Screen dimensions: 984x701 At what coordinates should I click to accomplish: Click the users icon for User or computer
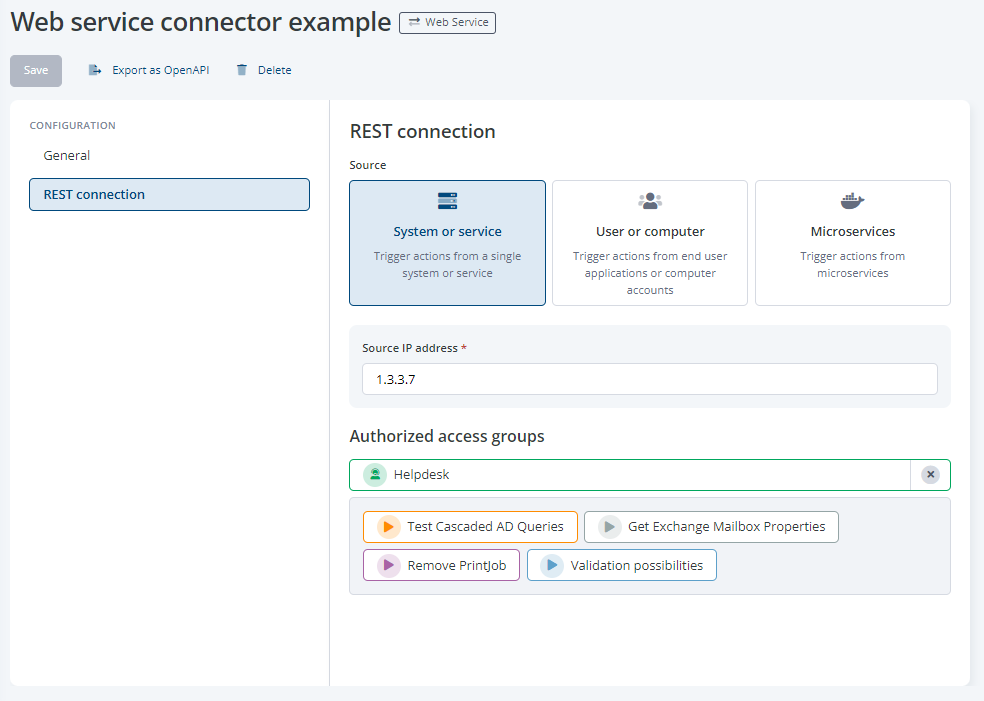650,201
